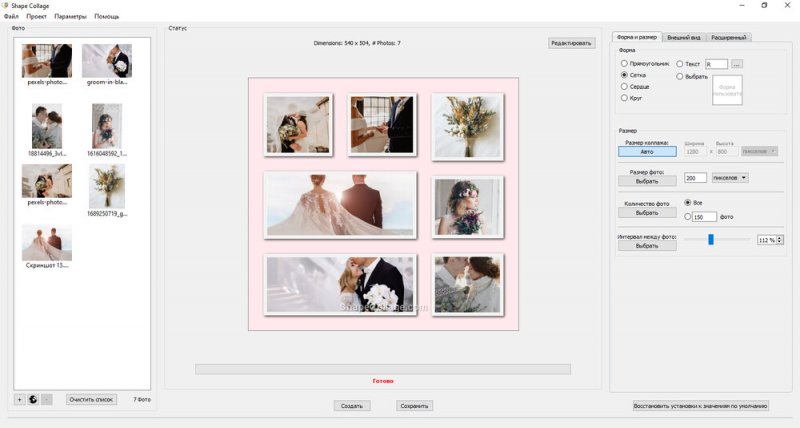Click the photo size input field

[695, 178]
